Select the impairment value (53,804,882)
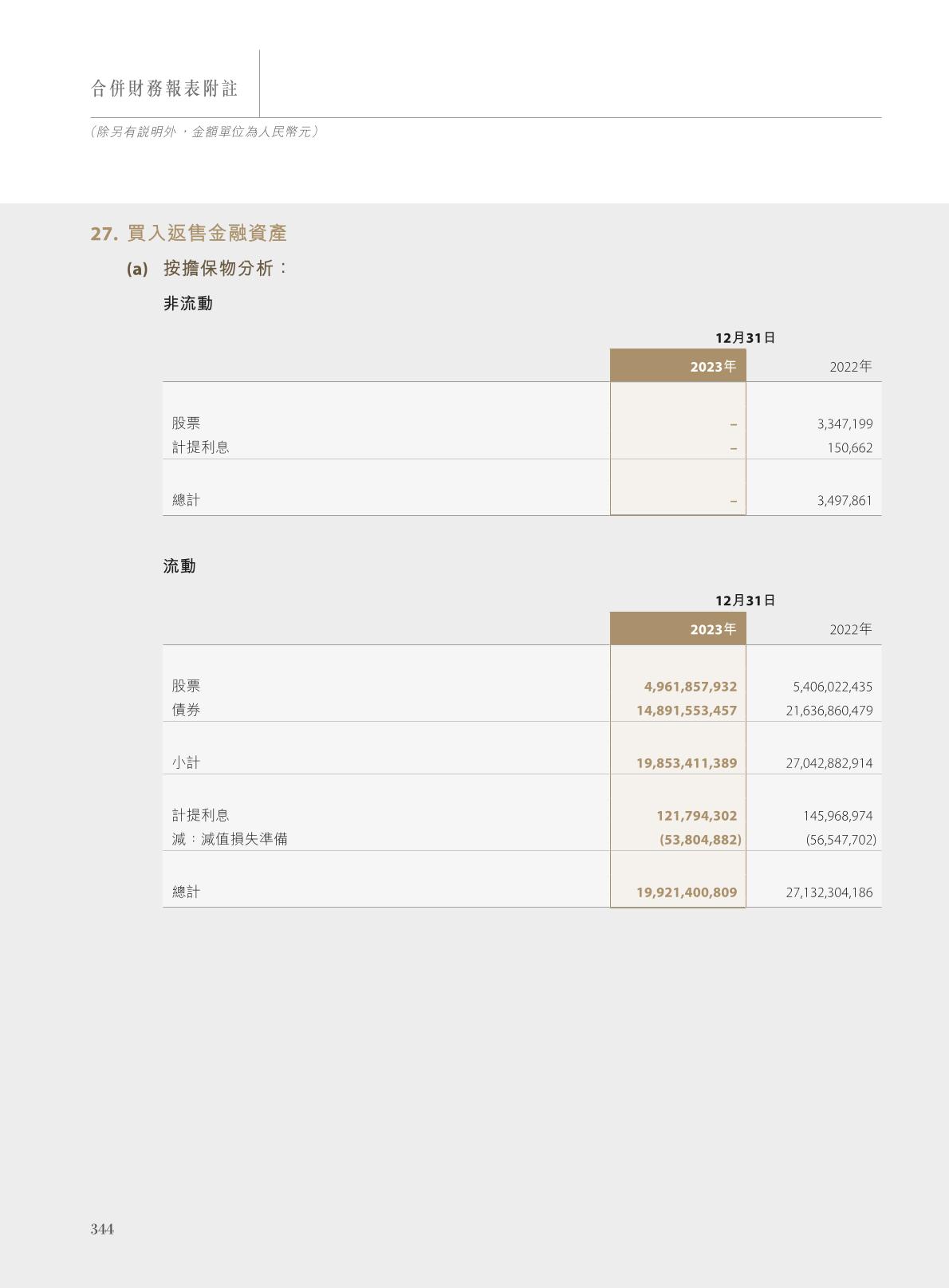Image resolution: width=949 pixels, height=1288 pixels. pos(699,840)
